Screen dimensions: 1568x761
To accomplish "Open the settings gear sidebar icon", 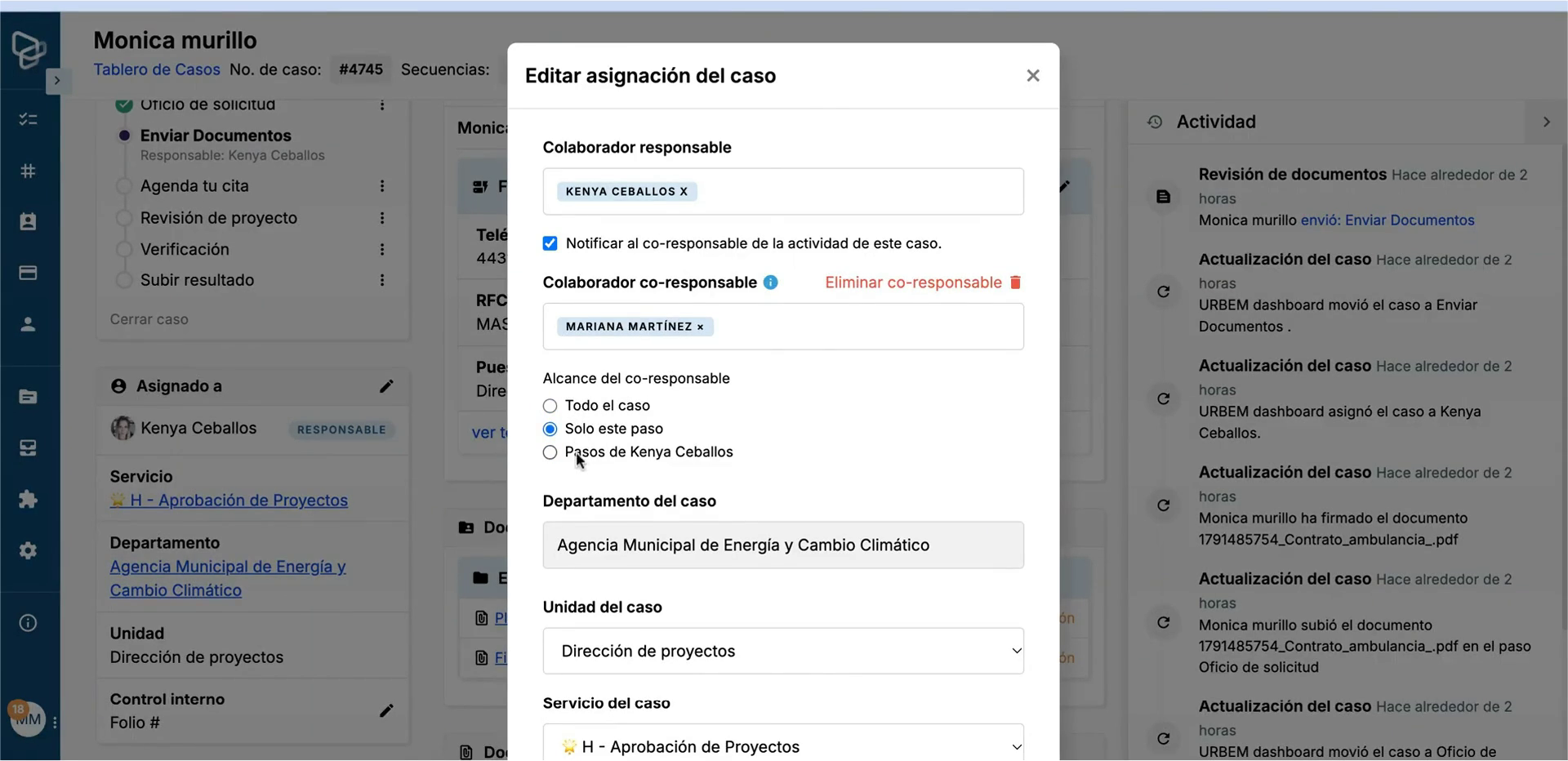I will point(28,550).
